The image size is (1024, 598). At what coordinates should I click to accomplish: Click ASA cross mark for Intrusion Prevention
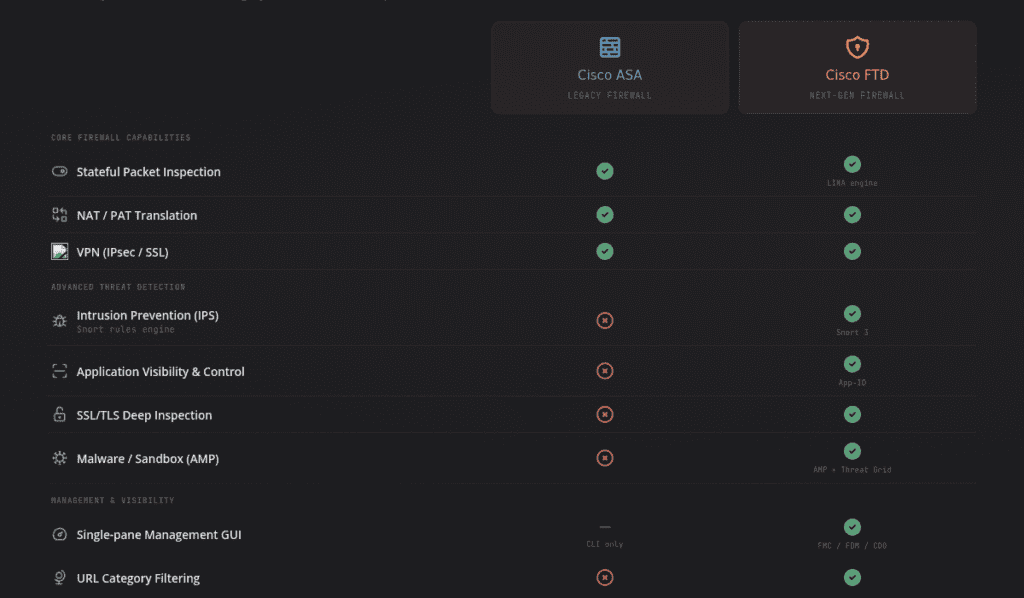605,321
